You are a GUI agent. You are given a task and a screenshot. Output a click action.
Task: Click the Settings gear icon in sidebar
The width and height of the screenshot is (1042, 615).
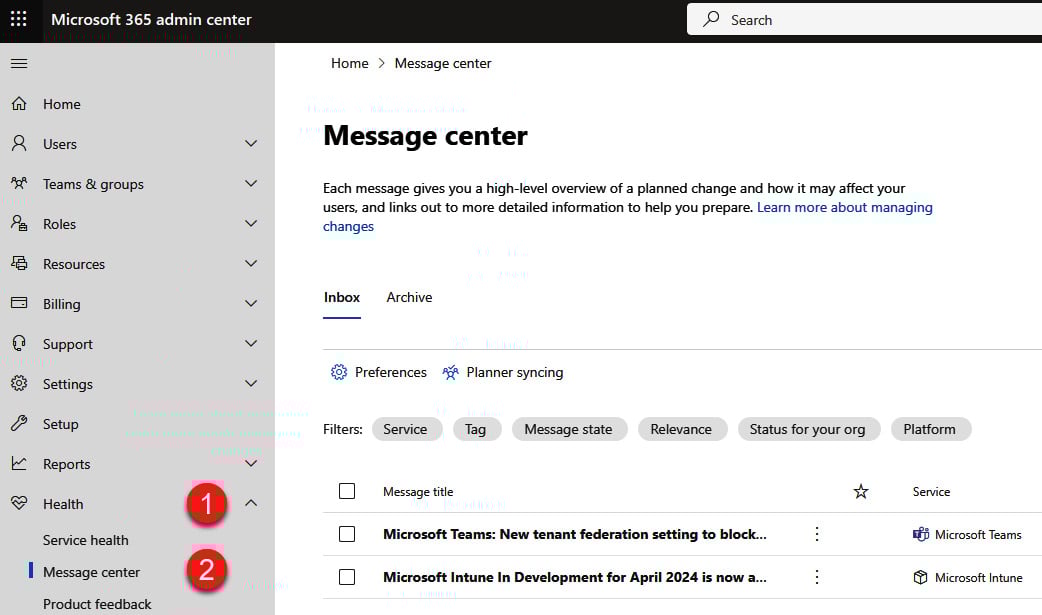(19, 383)
